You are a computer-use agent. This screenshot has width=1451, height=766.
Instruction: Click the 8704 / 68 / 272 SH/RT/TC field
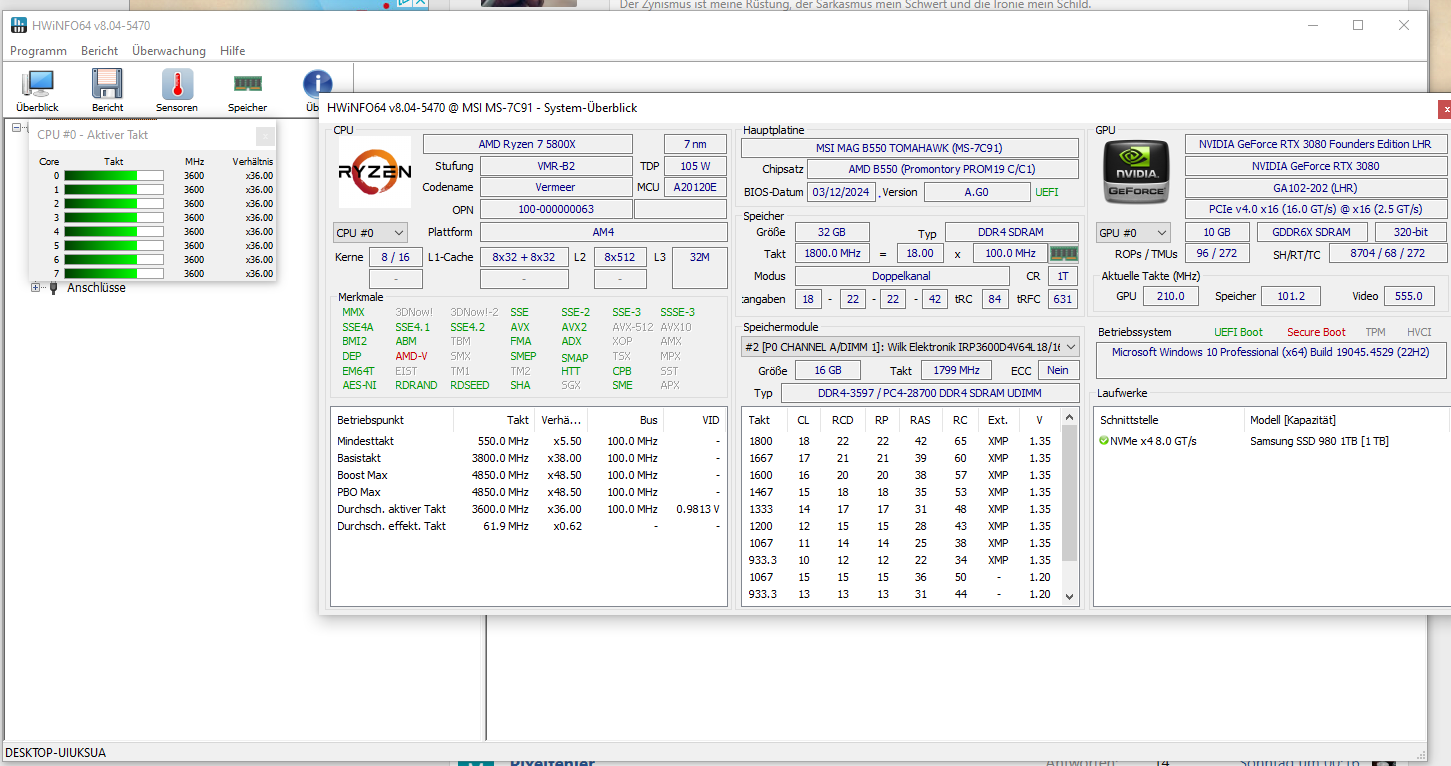pos(1387,254)
